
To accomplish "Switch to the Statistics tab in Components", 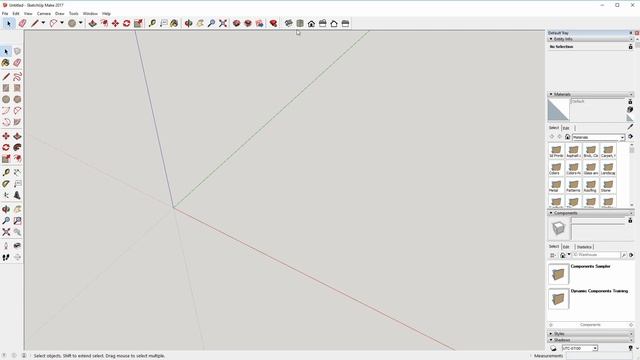I will tap(584, 247).
